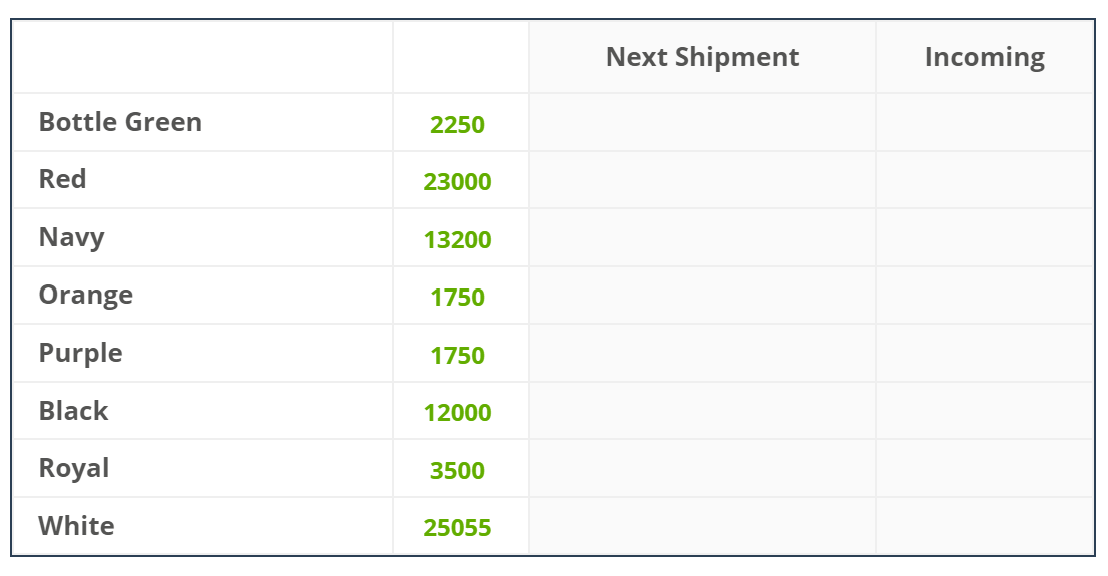This screenshot has height=576, width=1108.
Task: Select the Purple row label
Action: pyautogui.click(x=81, y=353)
